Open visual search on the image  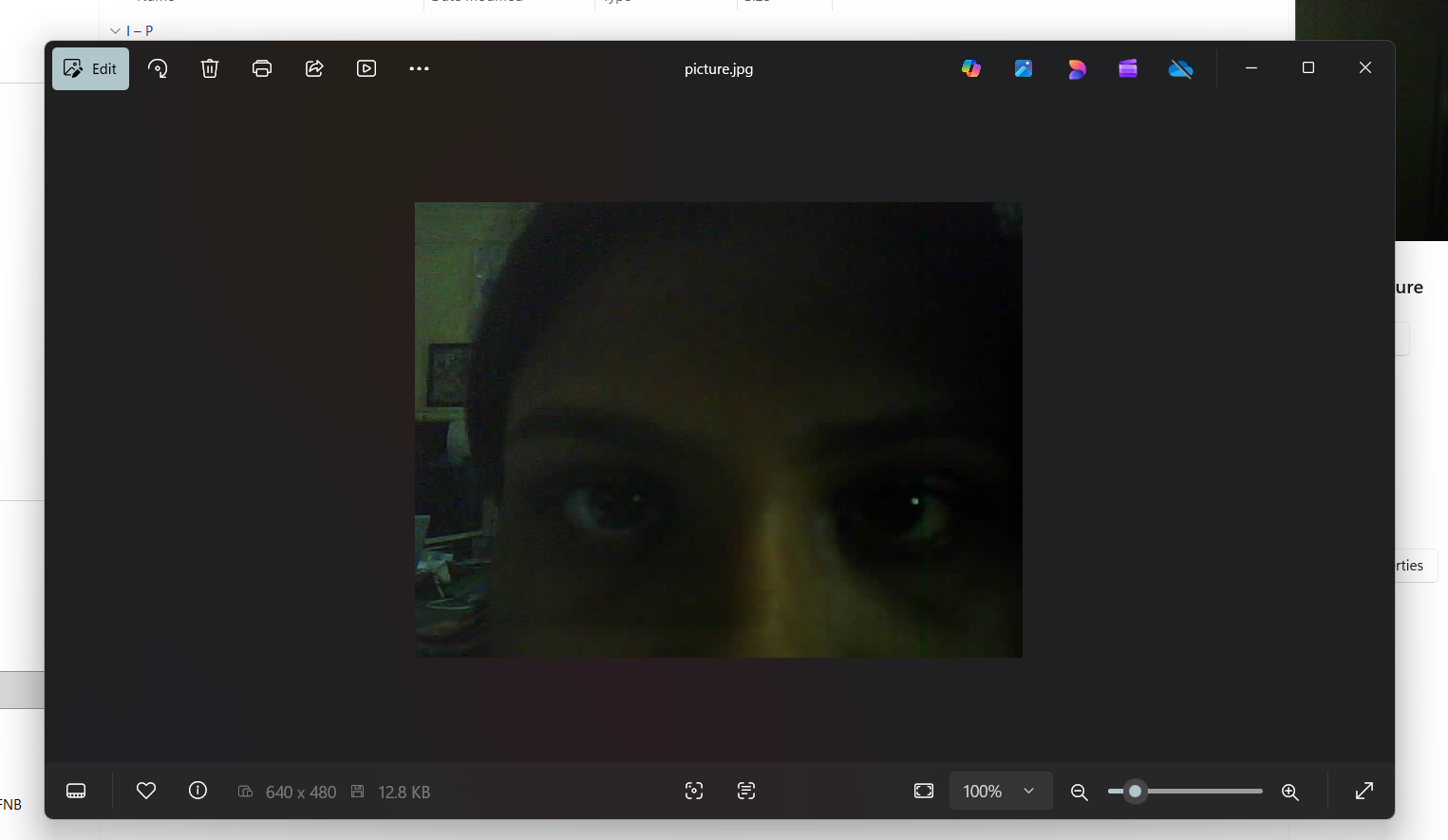[x=694, y=791]
